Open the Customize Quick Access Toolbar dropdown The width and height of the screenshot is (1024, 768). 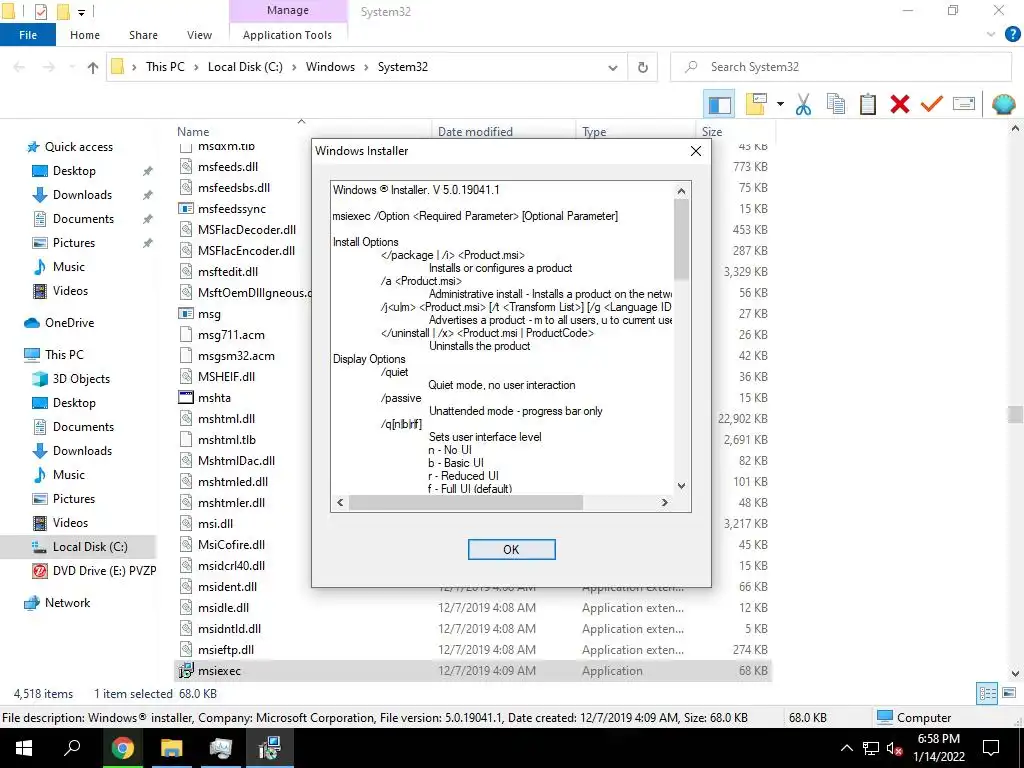(x=81, y=12)
